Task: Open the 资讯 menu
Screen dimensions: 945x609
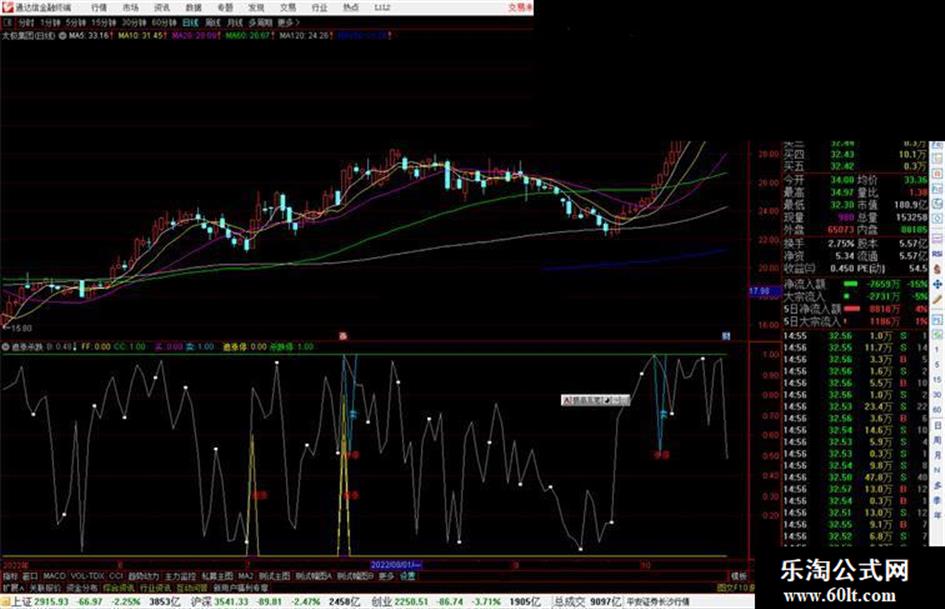Action: click(162, 8)
